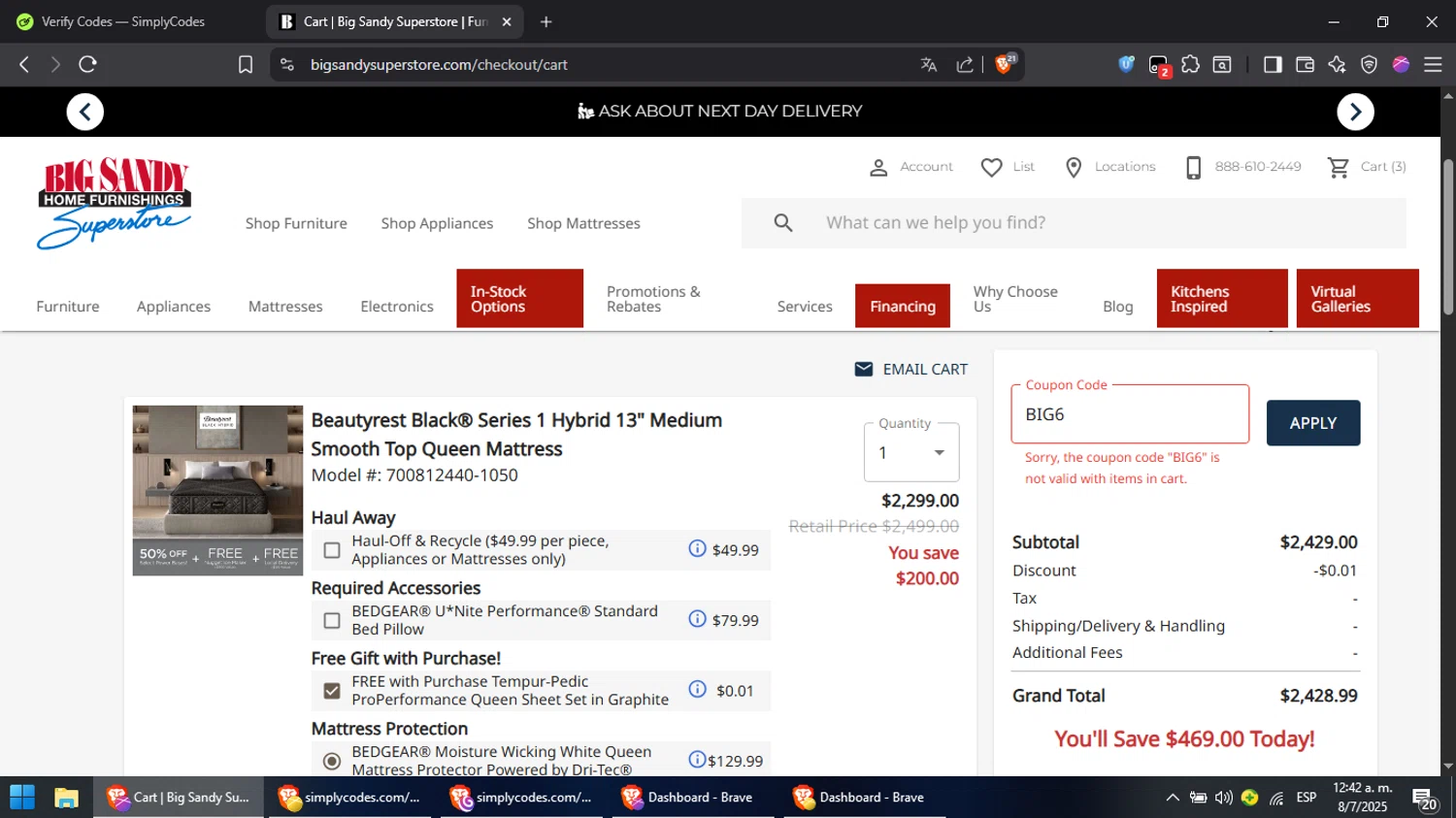Open the Windows Start menu

[22, 798]
